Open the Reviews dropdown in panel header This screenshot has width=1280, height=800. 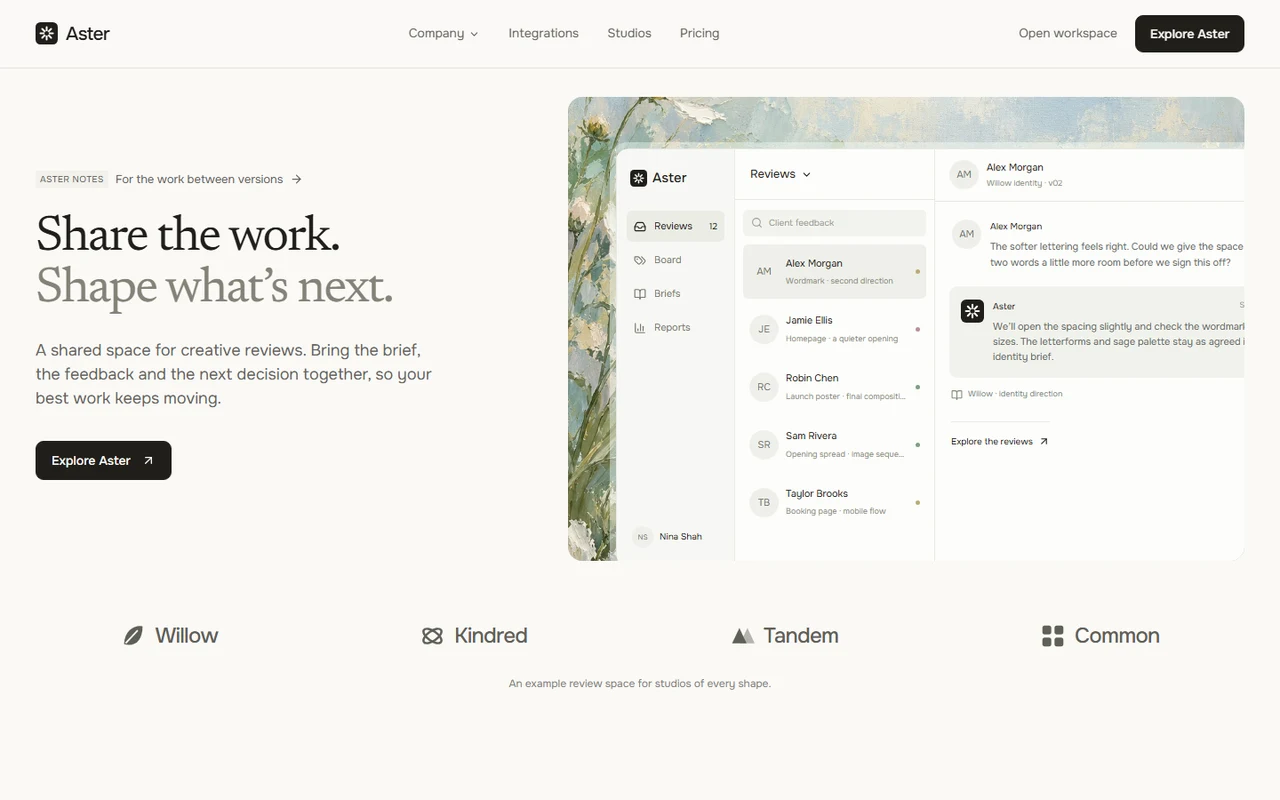click(781, 174)
